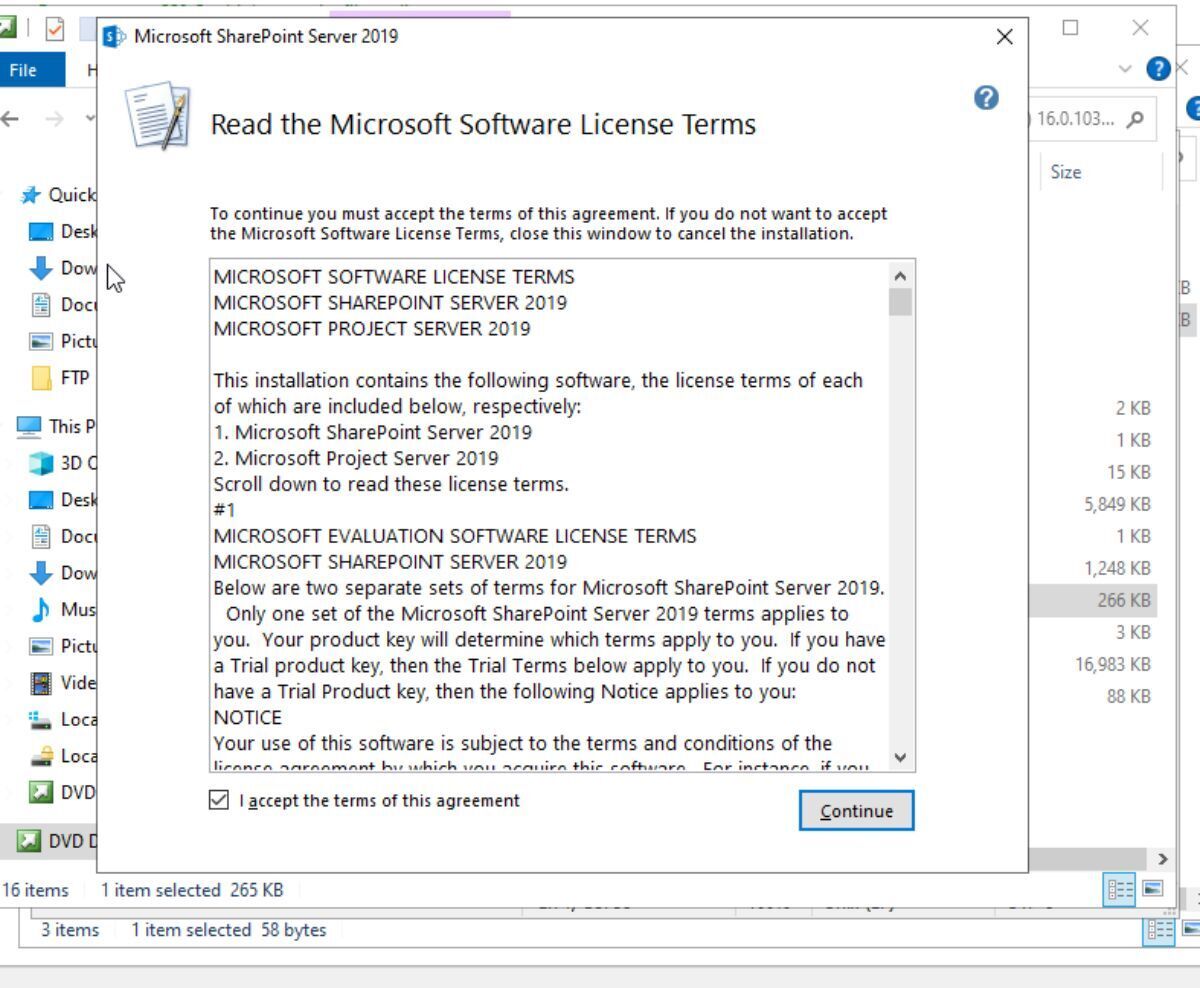
Task: Click Back arrow in Explorer window
Action: [x=10, y=118]
